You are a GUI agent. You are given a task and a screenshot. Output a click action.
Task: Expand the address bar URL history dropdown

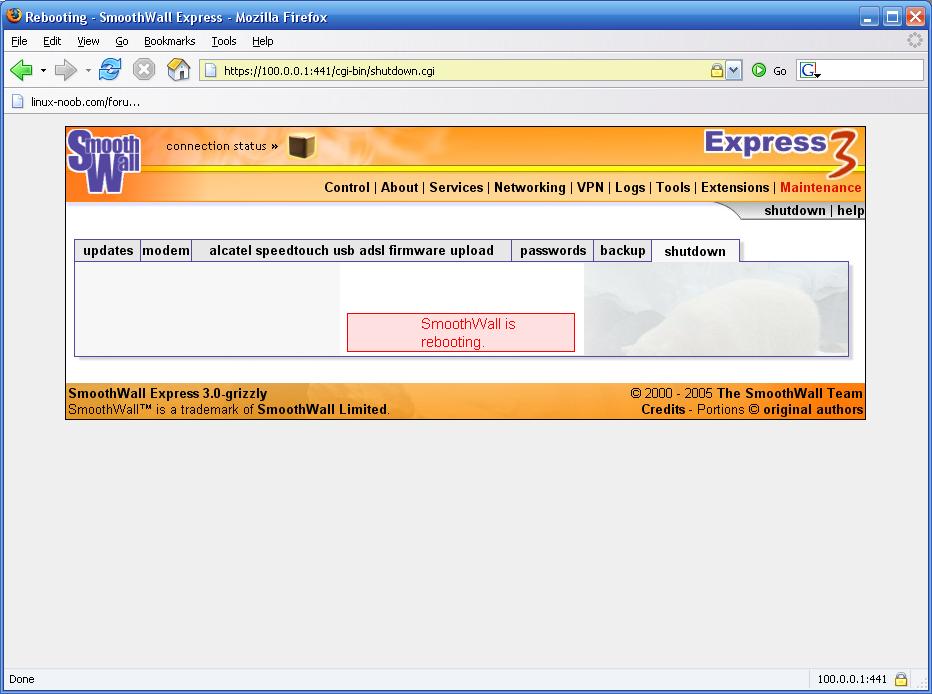733,71
